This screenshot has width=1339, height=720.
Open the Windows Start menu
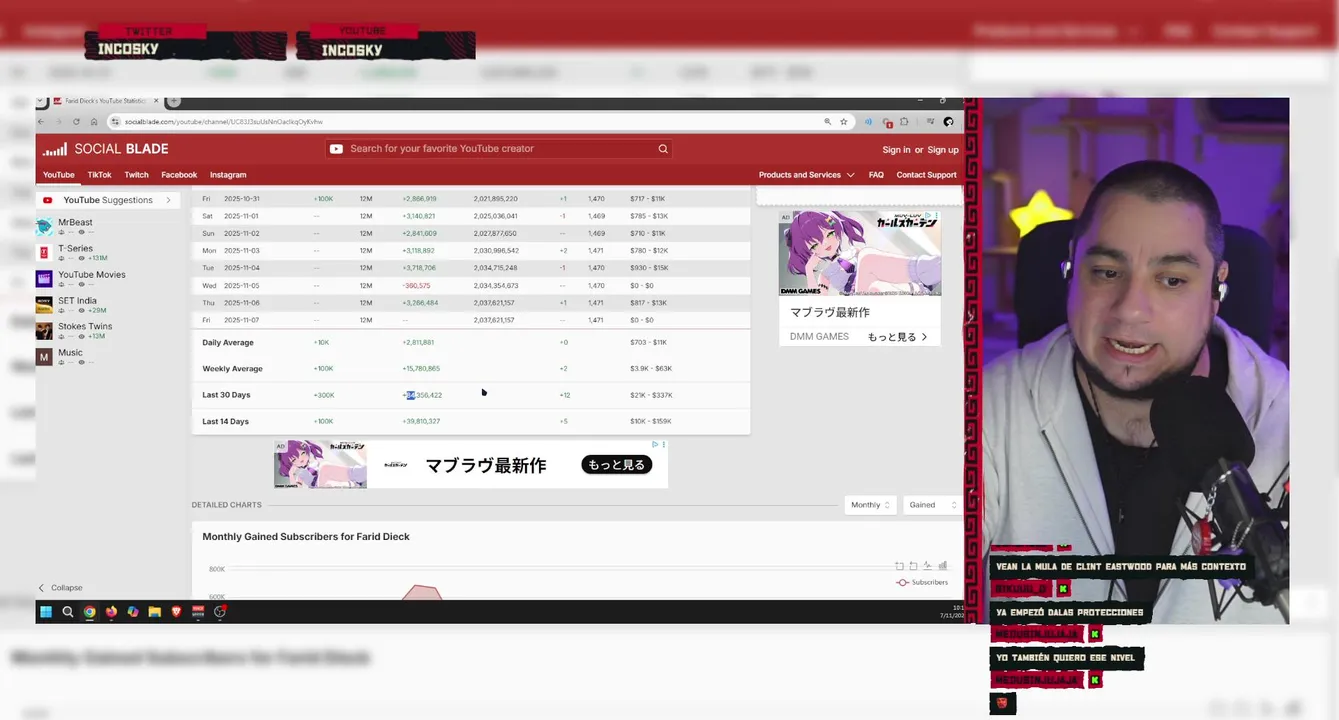tap(46, 612)
